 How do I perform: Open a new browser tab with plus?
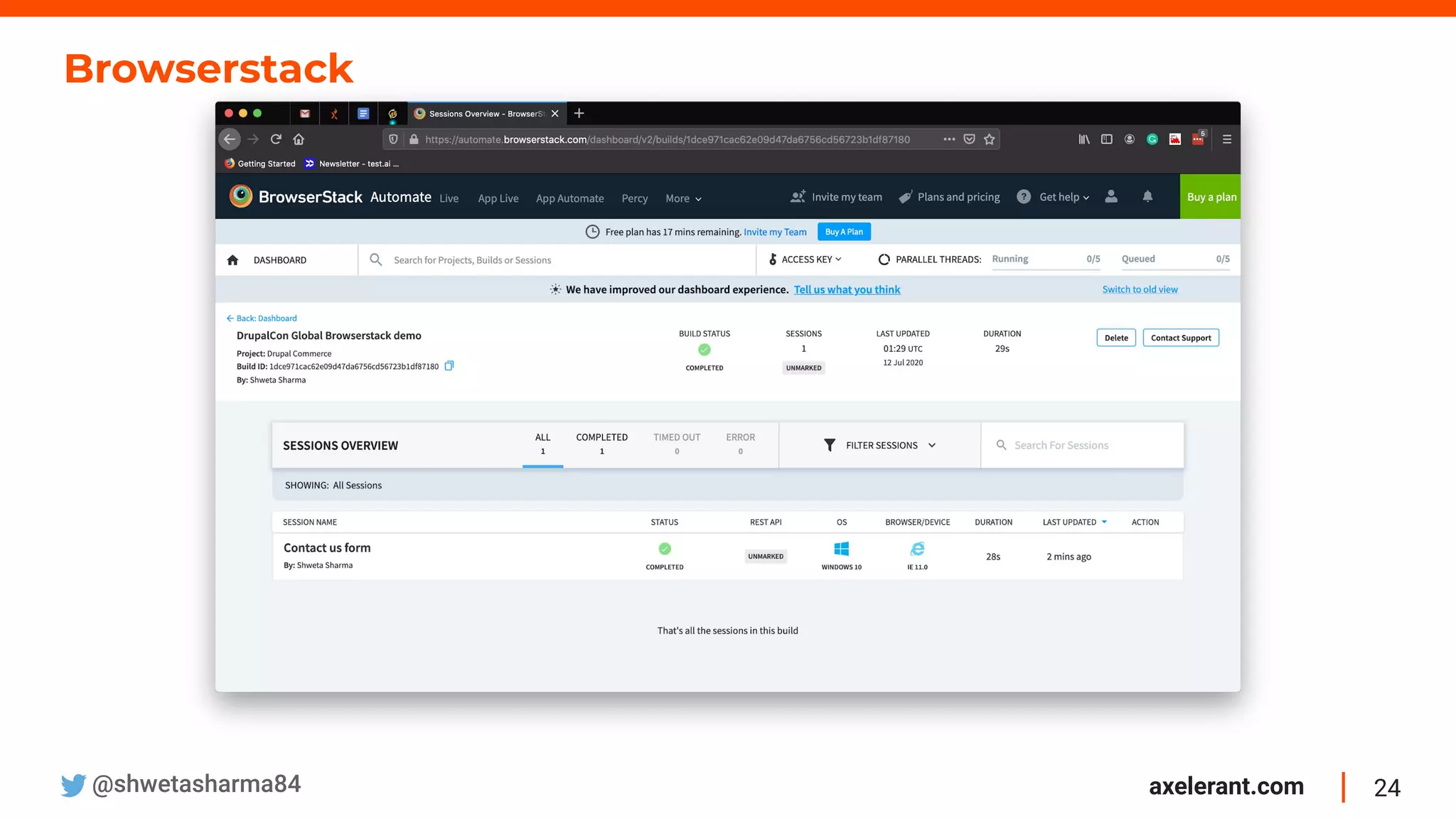click(579, 113)
